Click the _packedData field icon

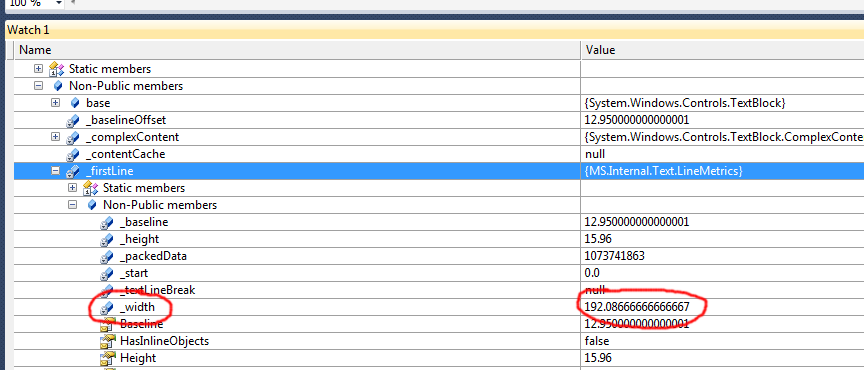(x=106, y=257)
